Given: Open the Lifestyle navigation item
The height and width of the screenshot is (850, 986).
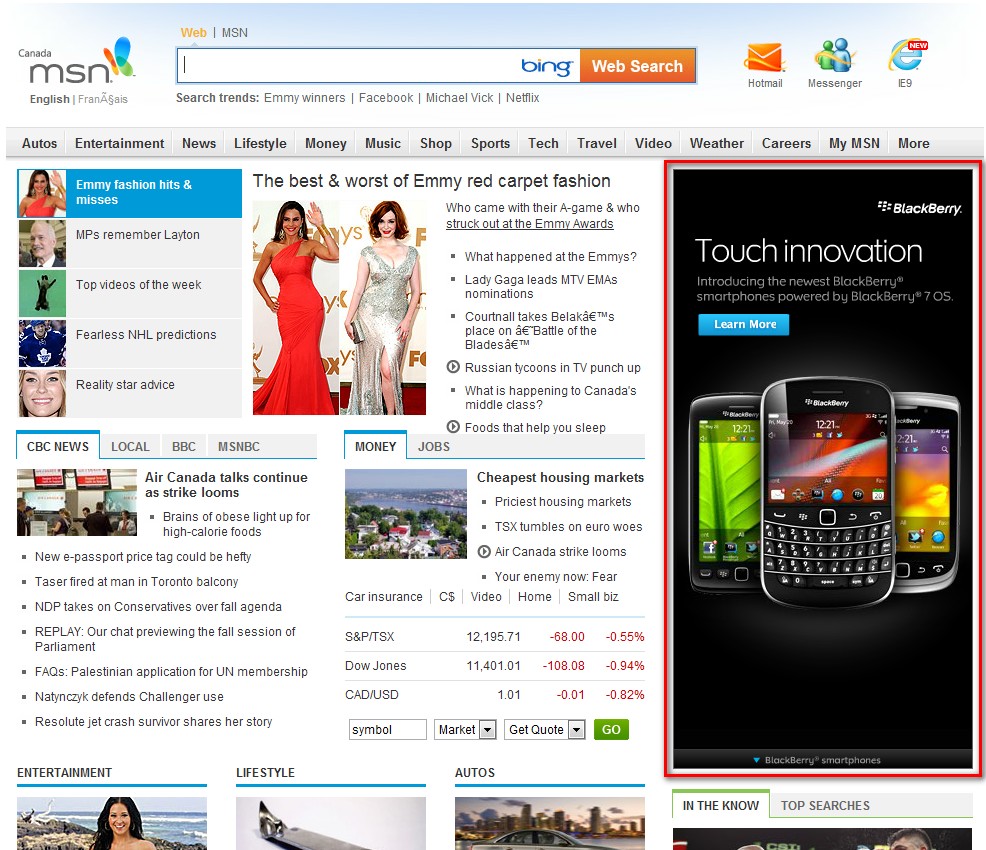Looking at the screenshot, I should 260,143.
